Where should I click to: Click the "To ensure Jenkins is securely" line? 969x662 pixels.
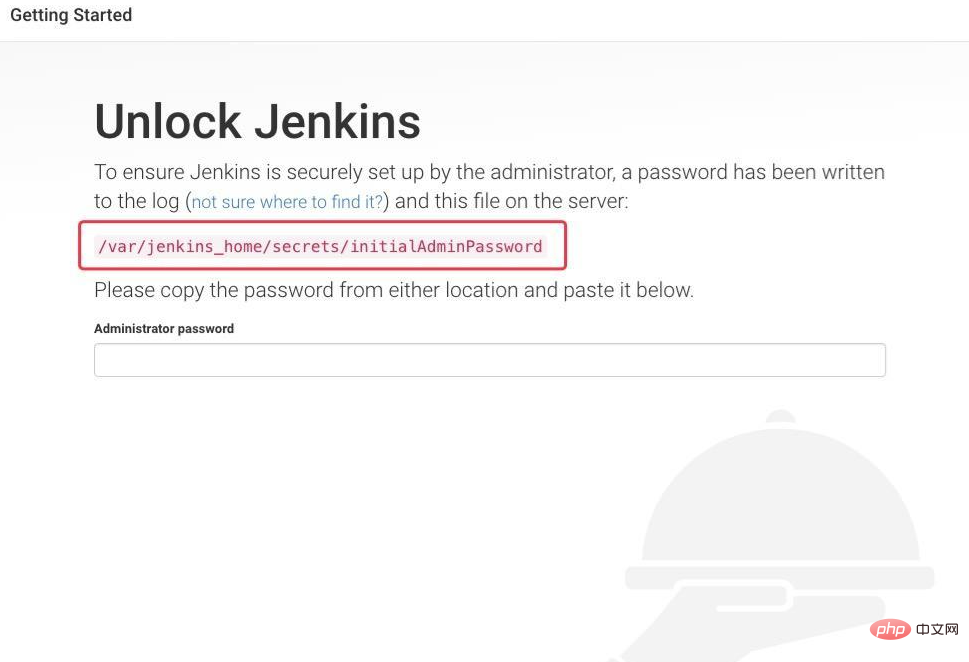pos(489,172)
